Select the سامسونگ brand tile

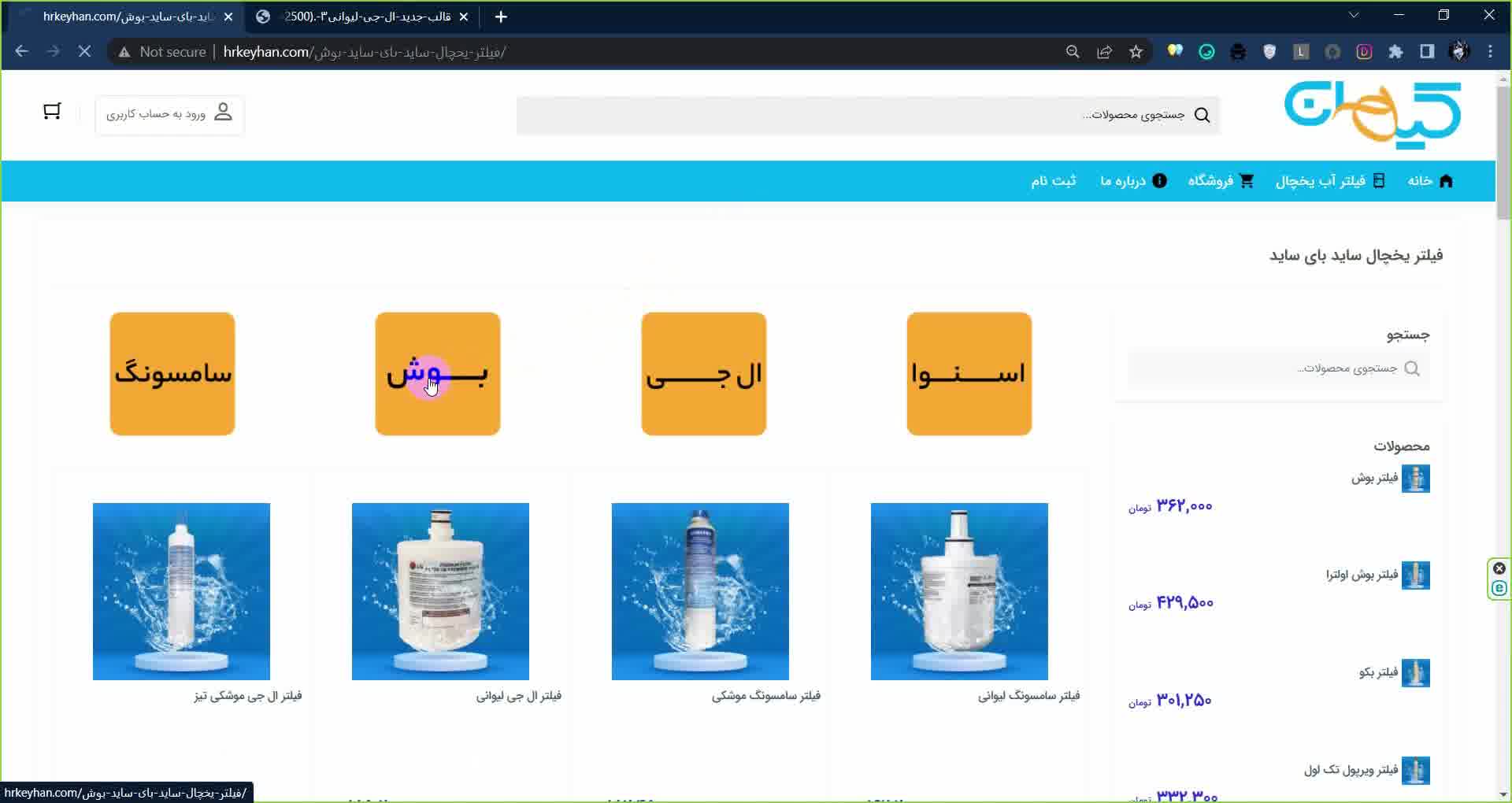[172, 374]
